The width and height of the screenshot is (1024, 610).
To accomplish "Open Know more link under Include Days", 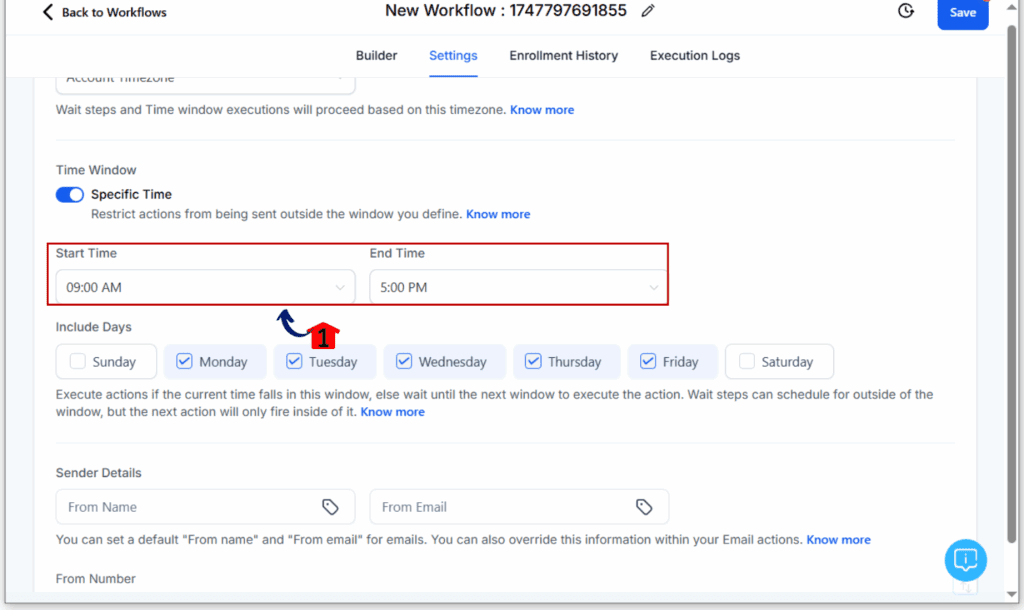I will (x=392, y=412).
